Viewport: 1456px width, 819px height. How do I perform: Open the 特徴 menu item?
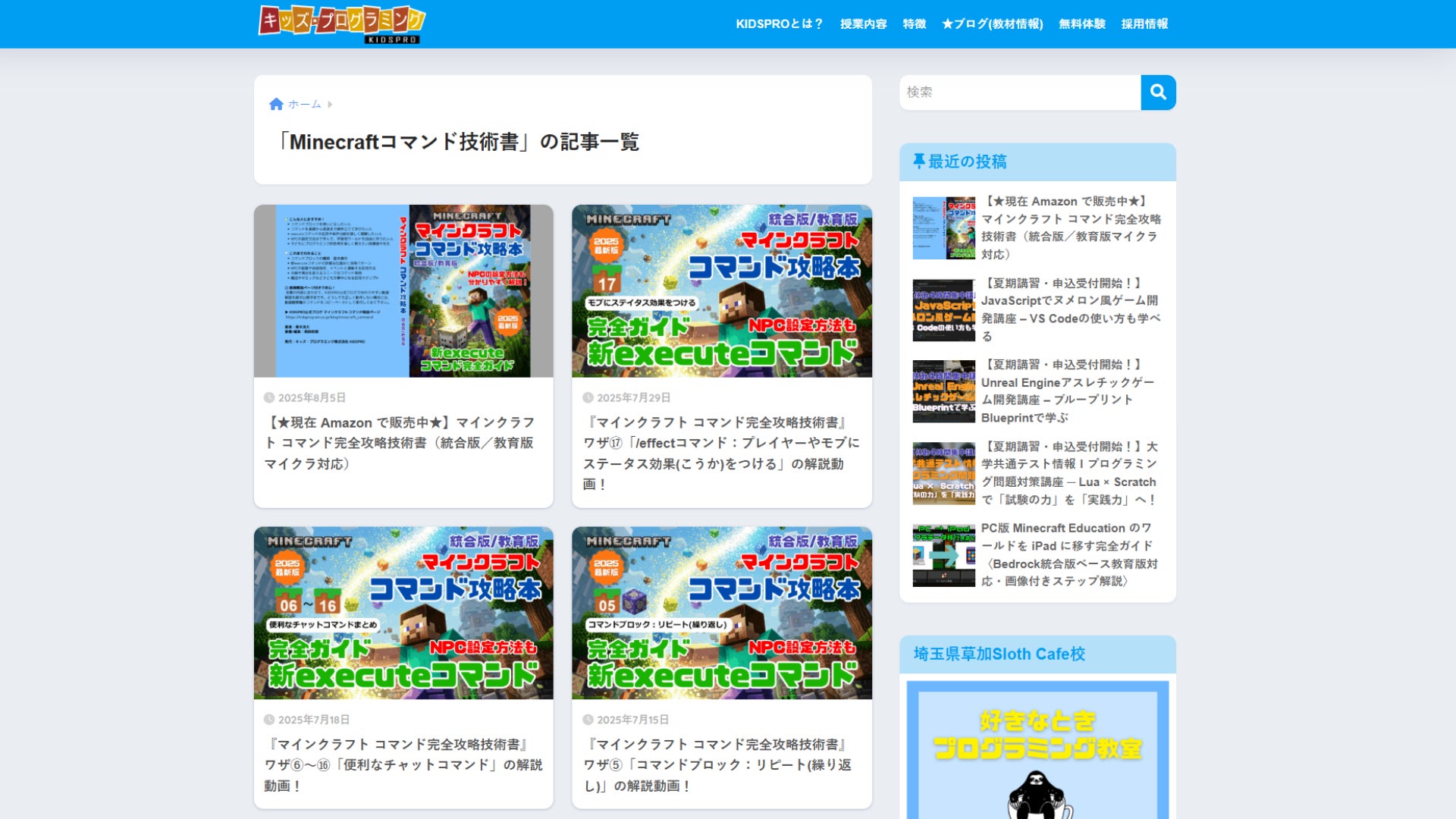coord(915,24)
